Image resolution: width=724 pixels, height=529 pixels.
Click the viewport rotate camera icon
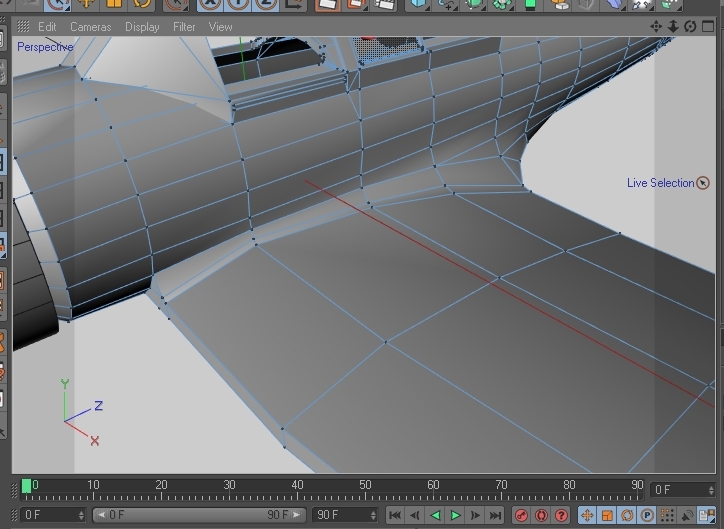coord(688,27)
